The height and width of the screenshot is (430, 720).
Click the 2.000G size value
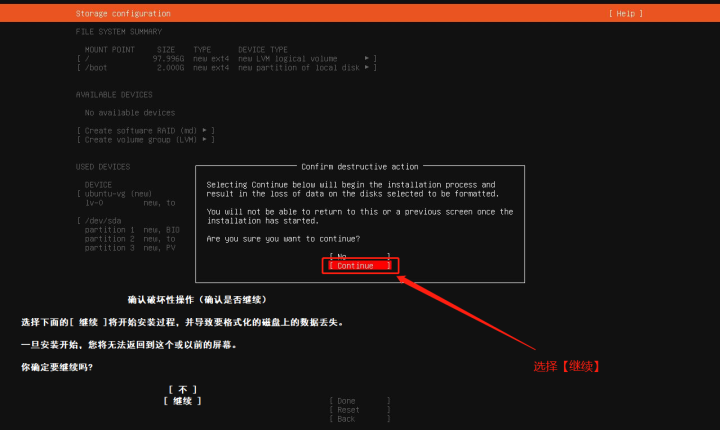170,68
